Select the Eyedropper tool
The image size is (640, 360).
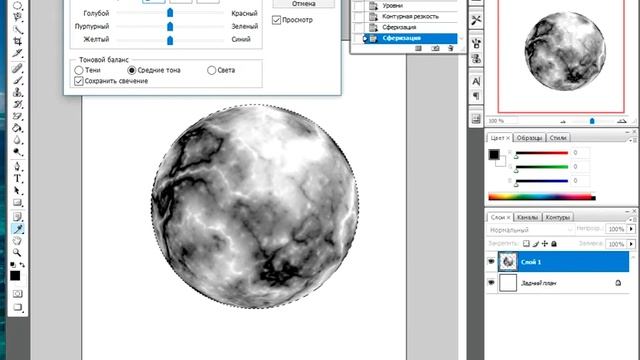coord(18,229)
